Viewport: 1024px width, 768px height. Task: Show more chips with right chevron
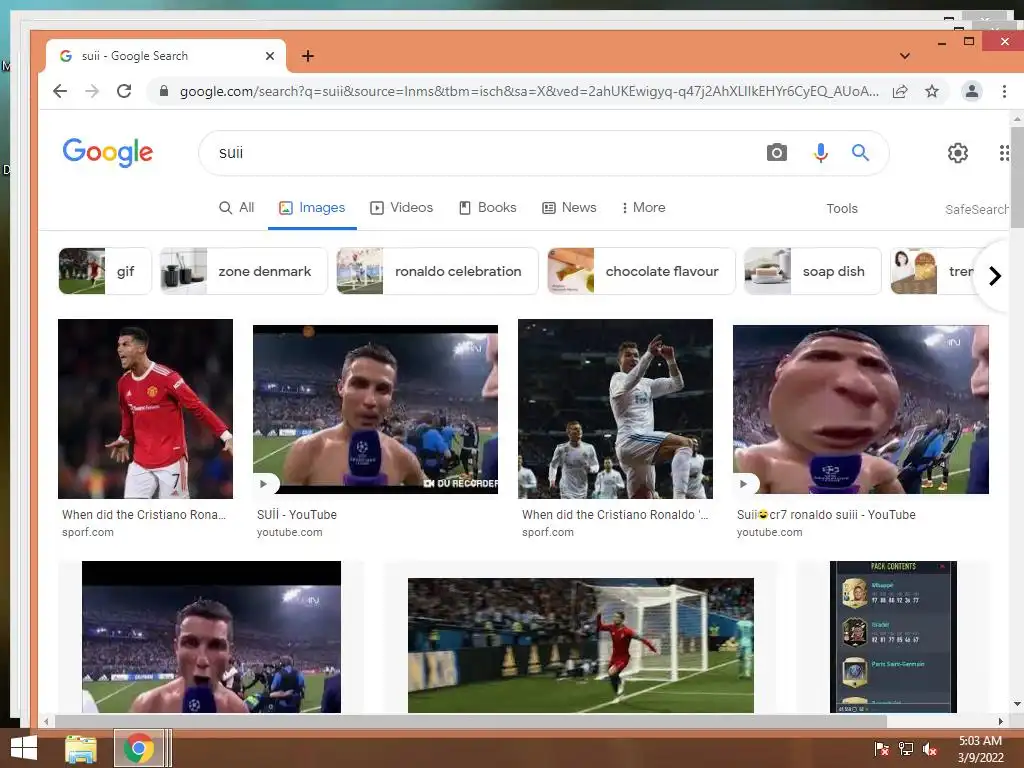995,276
